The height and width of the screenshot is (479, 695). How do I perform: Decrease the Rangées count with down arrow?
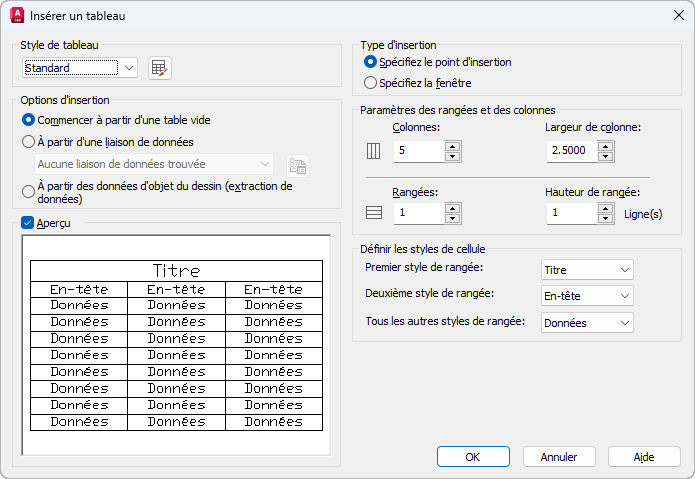pos(452,218)
